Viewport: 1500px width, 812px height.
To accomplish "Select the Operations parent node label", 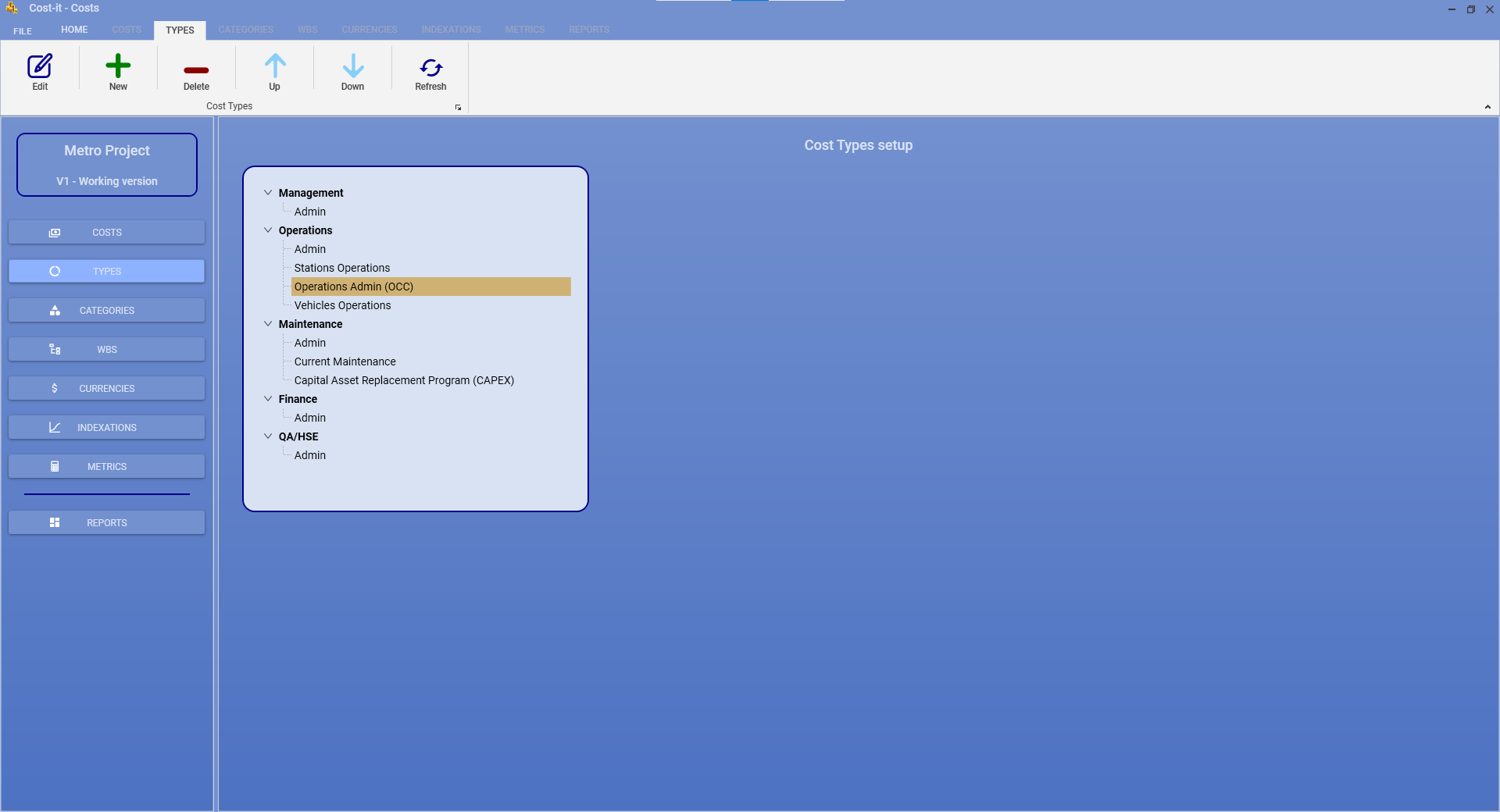I will [x=305, y=230].
